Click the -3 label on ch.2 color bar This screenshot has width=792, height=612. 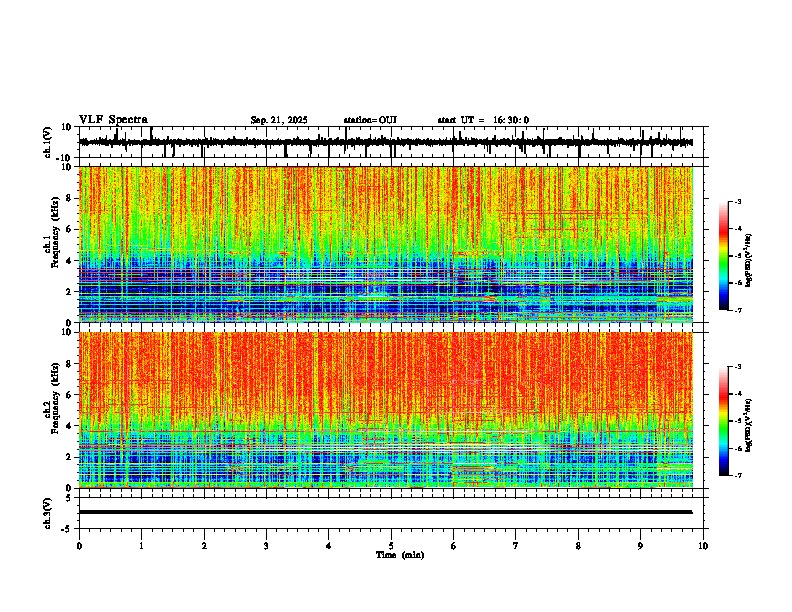[x=738, y=367]
